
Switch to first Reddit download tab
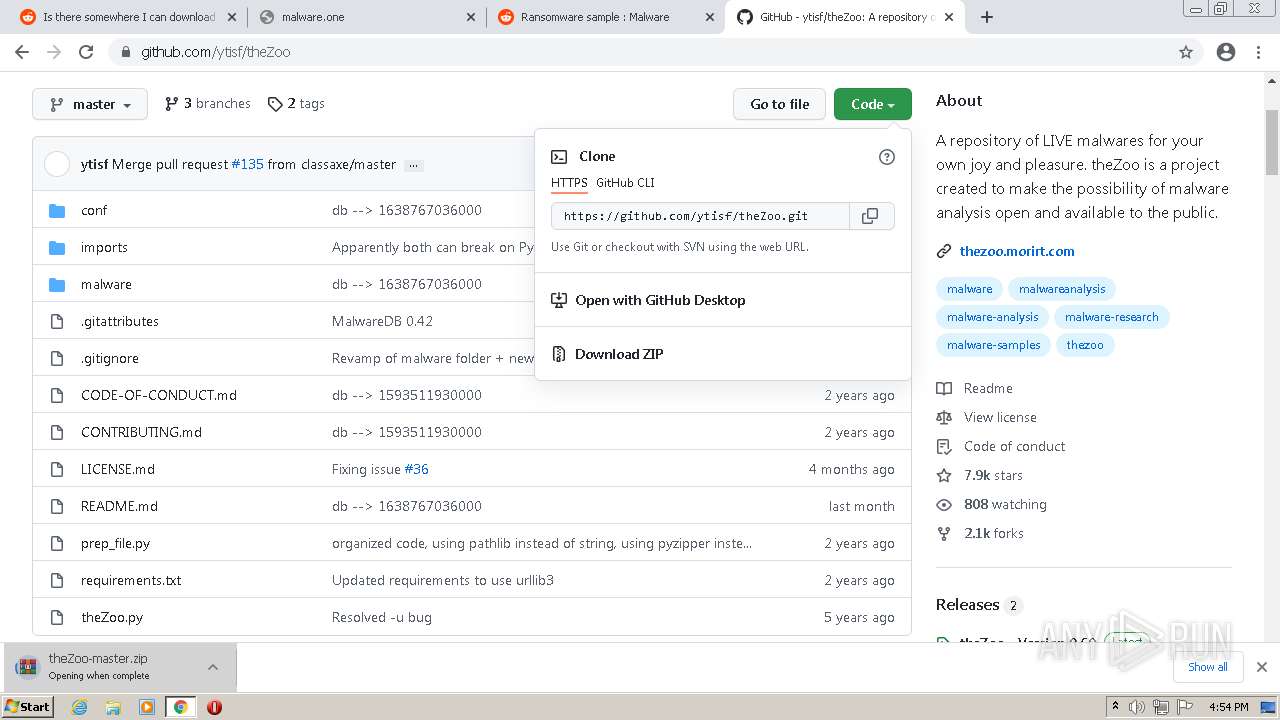click(x=128, y=17)
